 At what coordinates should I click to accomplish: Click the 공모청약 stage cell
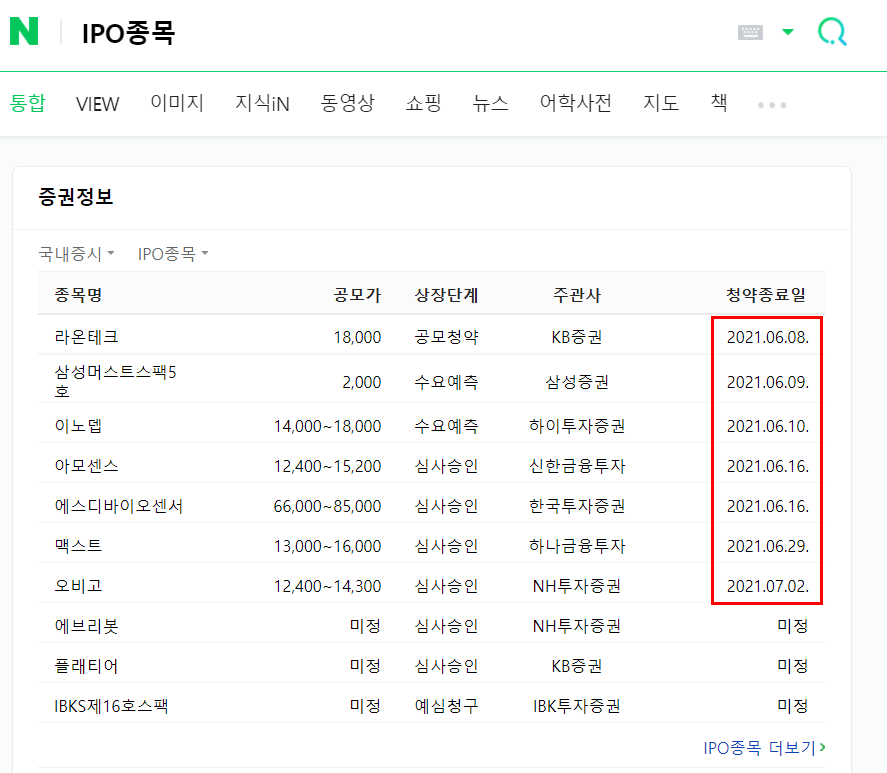[x=446, y=337]
